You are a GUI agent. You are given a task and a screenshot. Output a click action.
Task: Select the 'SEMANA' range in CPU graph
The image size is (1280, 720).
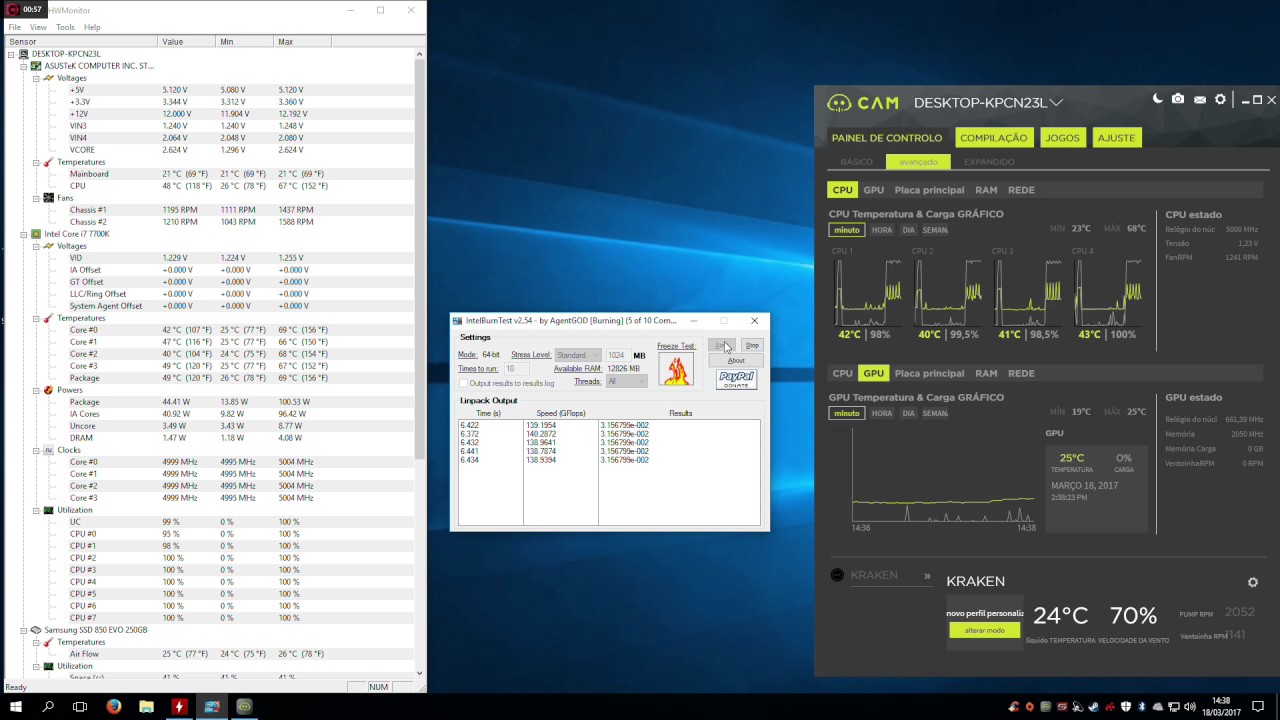pyautogui.click(x=935, y=230)
